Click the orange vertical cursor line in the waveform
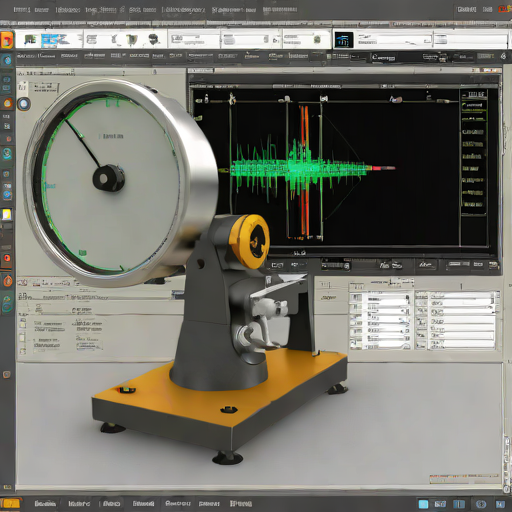This screenshot has height=512, width=512. click(x=304, y=170)
